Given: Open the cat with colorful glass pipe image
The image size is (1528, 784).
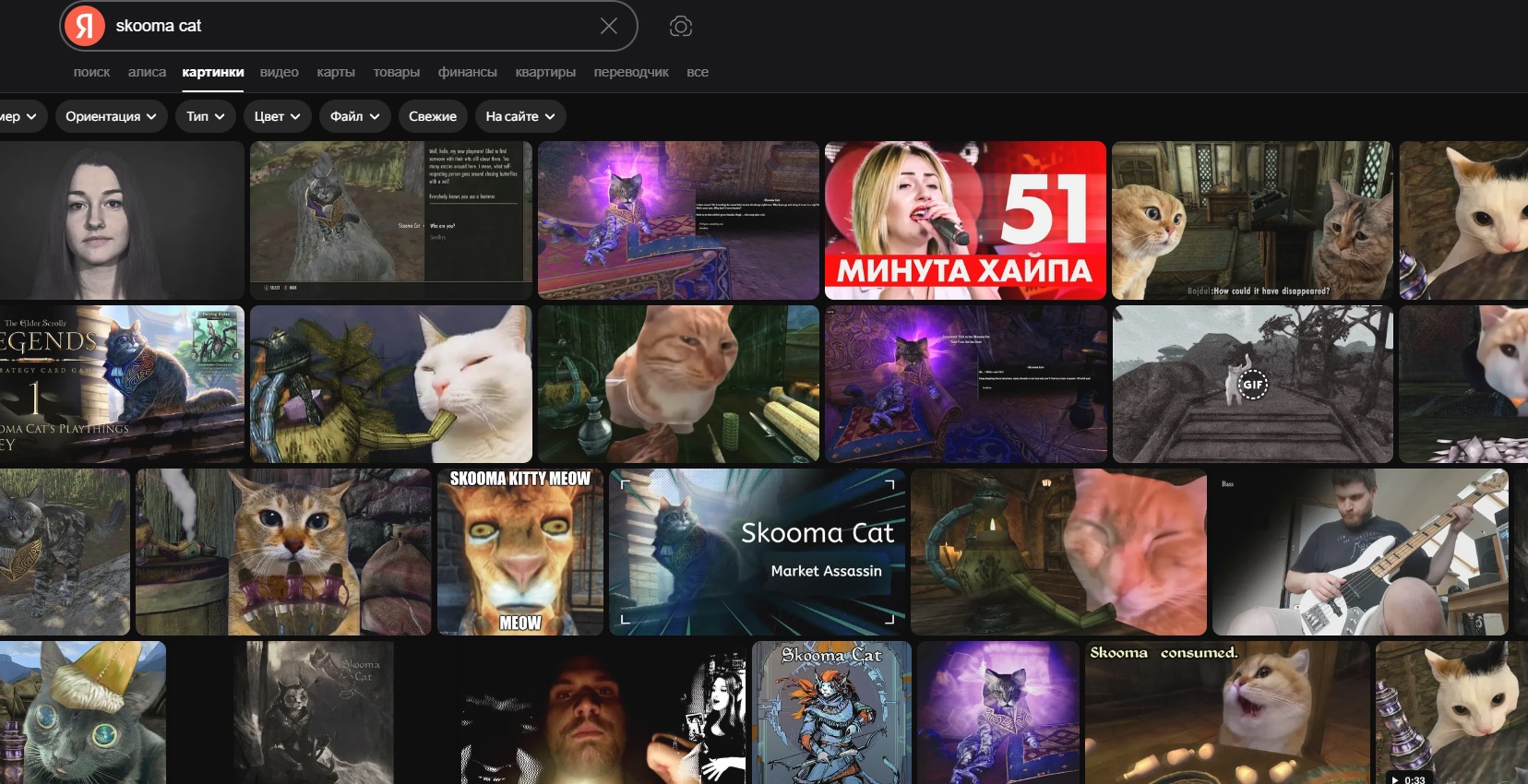Looking at the screenshot, I should tap(283, 552).
